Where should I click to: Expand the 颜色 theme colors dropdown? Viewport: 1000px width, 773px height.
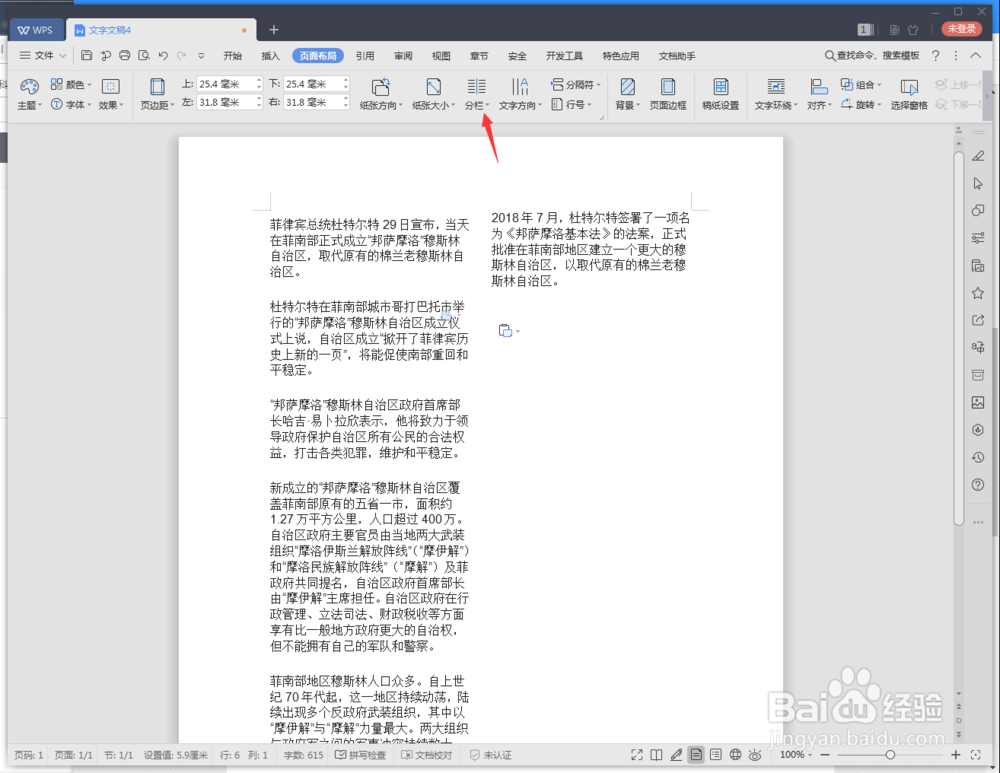click(x=89, y=85)
